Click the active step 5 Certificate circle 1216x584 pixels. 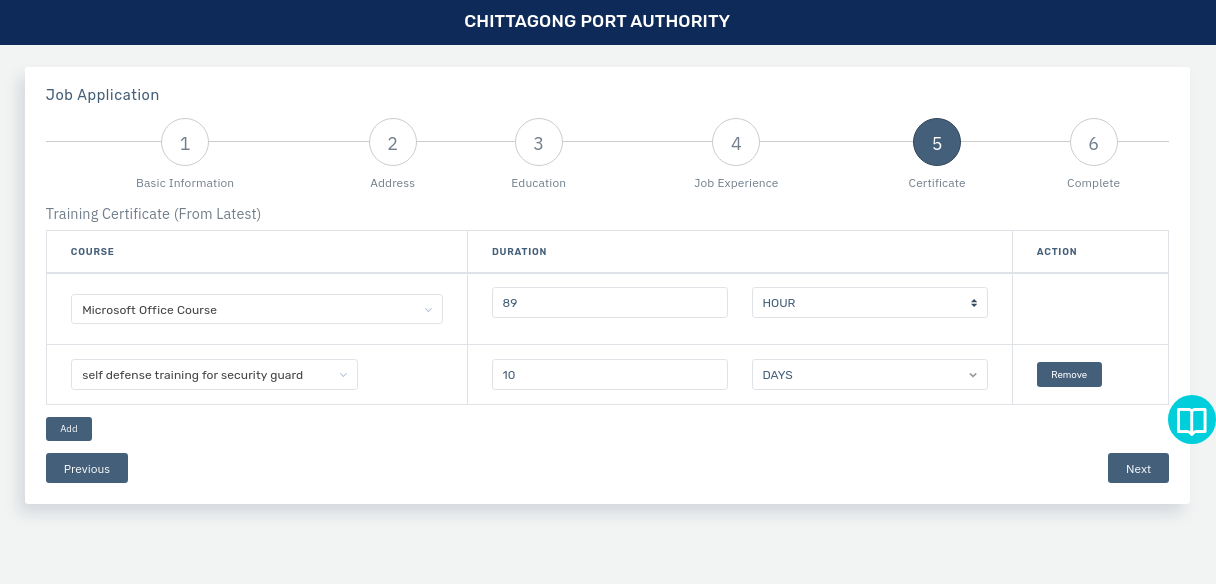pos(937,143)
